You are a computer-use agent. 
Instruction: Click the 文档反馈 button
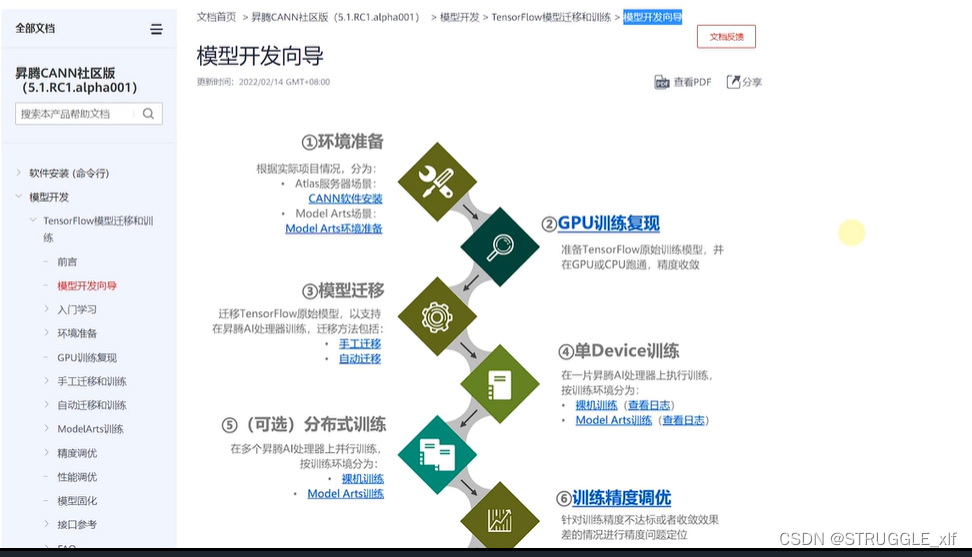coord(727,37)
